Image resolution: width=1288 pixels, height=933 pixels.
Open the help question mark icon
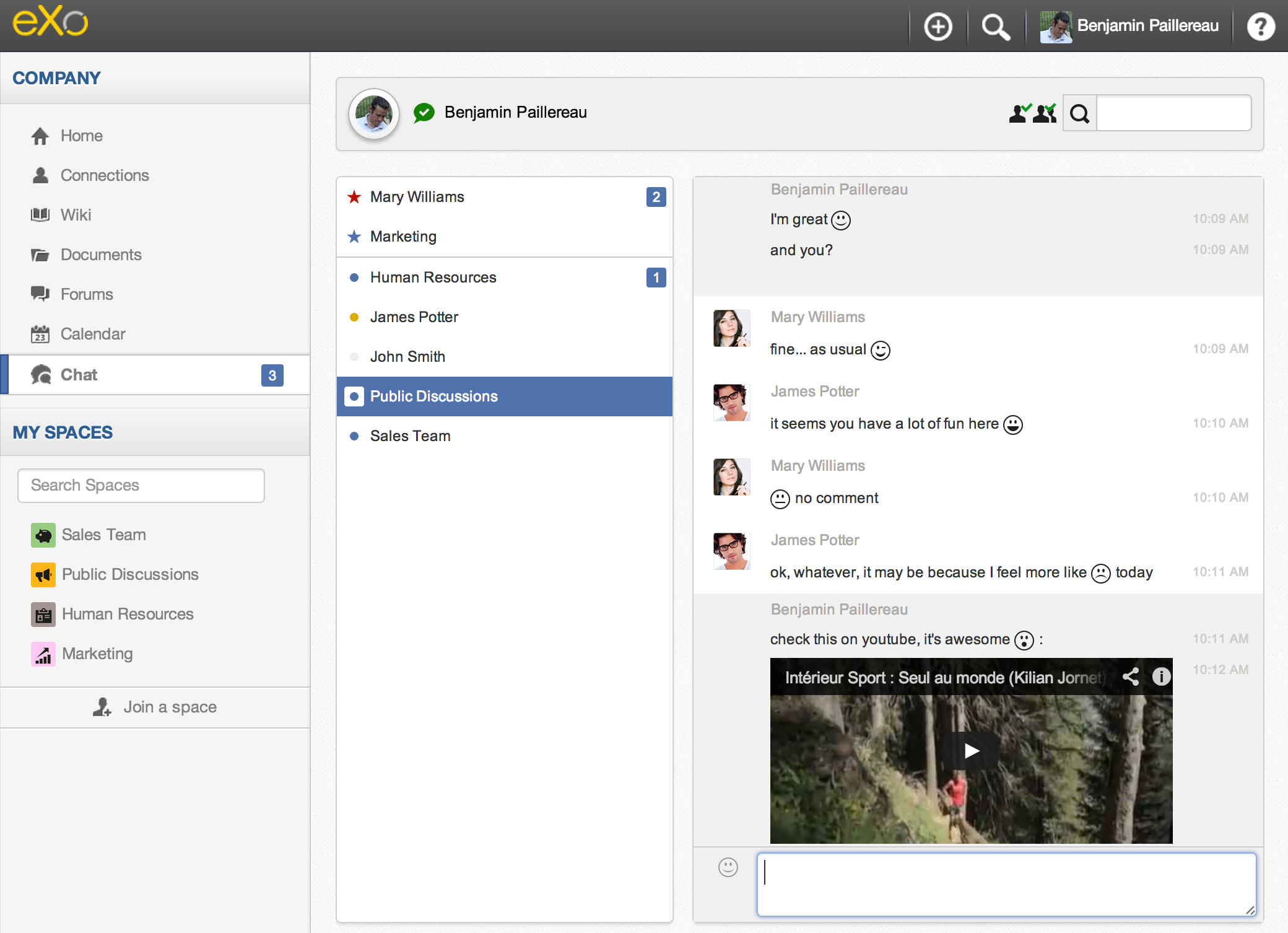[1260, 27]
